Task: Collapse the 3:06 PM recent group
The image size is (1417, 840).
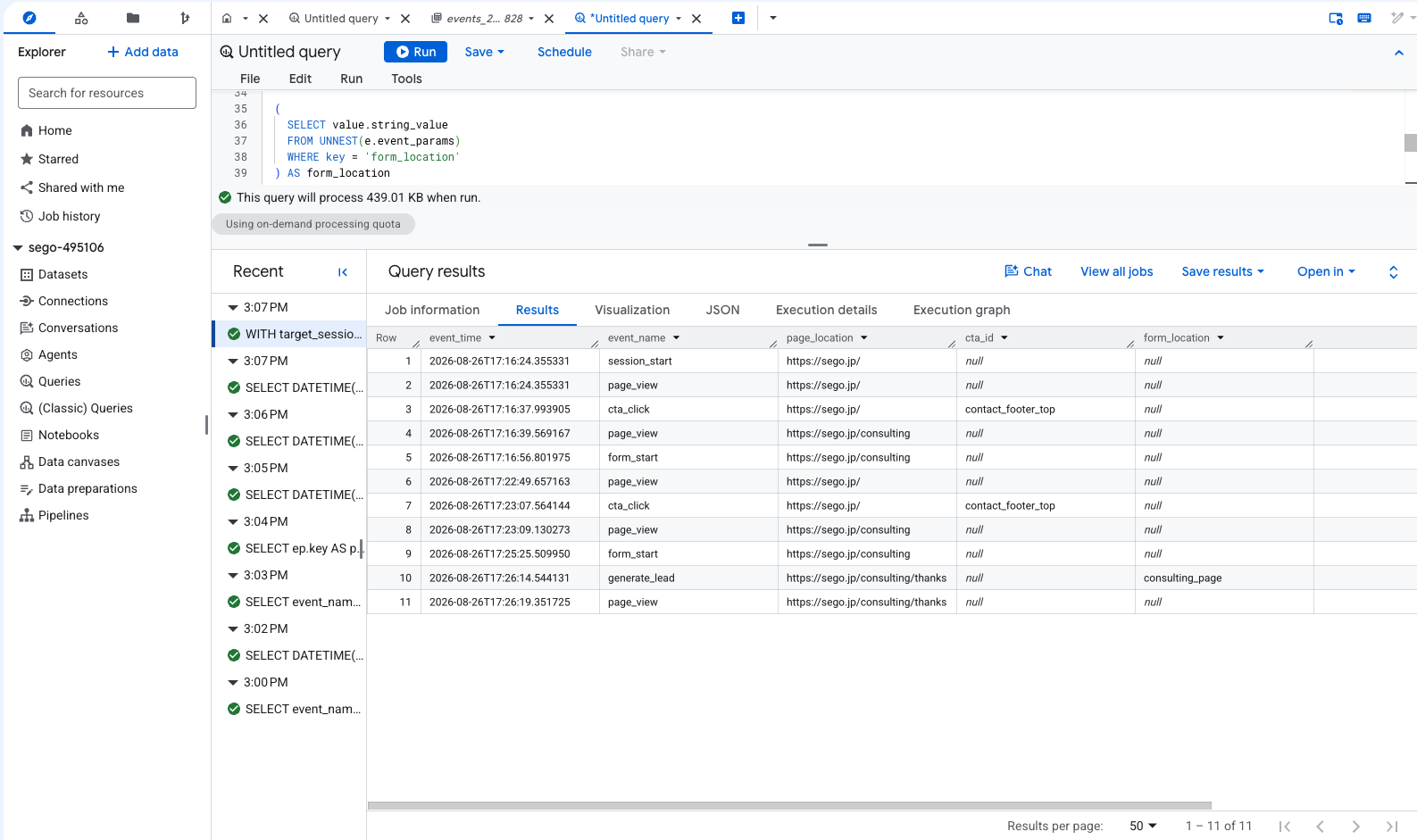Action: tap(233, 414)
